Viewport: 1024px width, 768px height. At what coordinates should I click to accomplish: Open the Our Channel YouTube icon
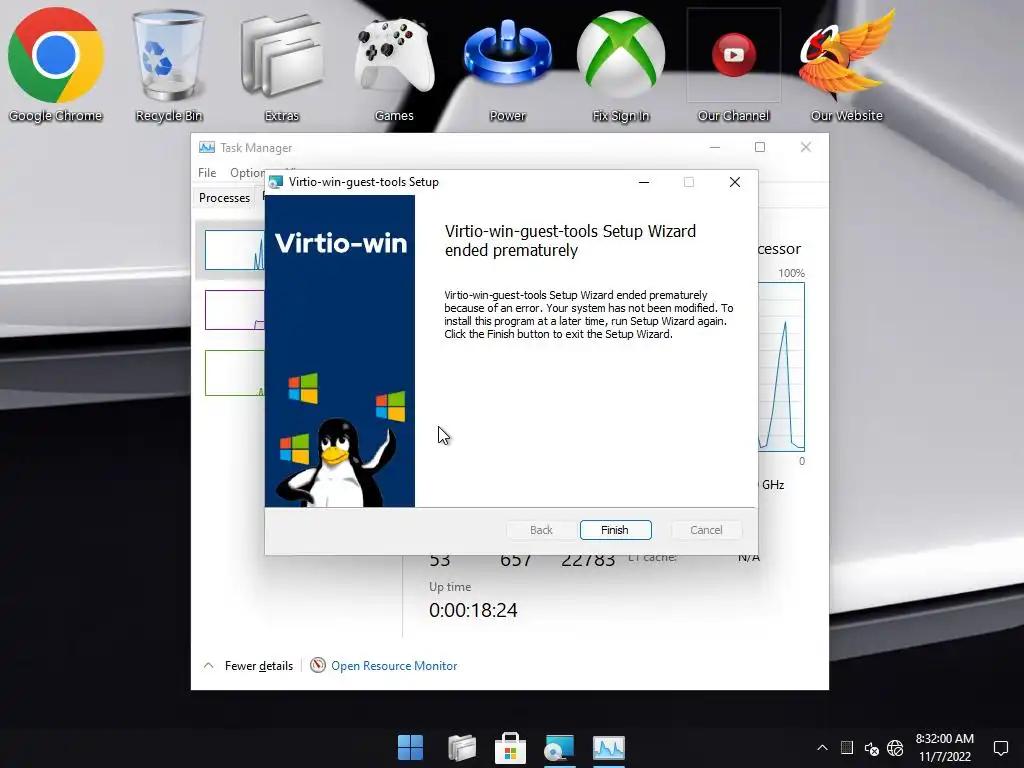coord(733,65)
